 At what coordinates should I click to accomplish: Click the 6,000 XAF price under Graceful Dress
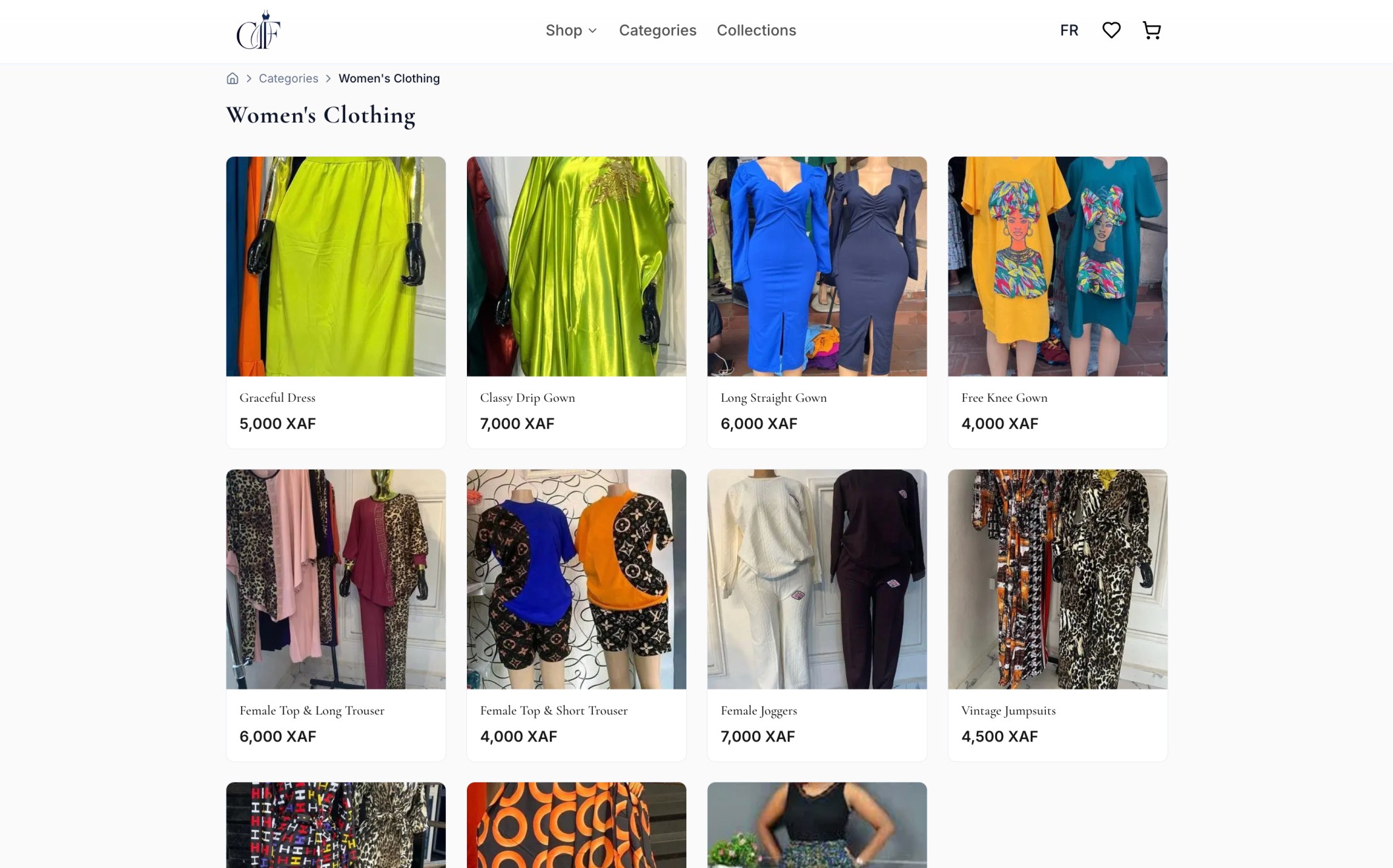(277, 423)
